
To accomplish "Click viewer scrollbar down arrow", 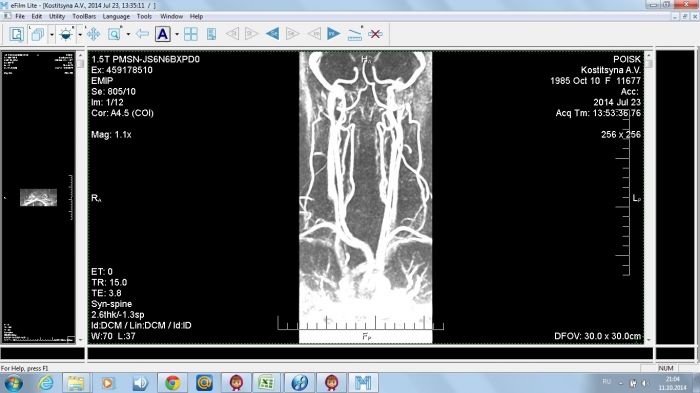I will click(649, 340).
